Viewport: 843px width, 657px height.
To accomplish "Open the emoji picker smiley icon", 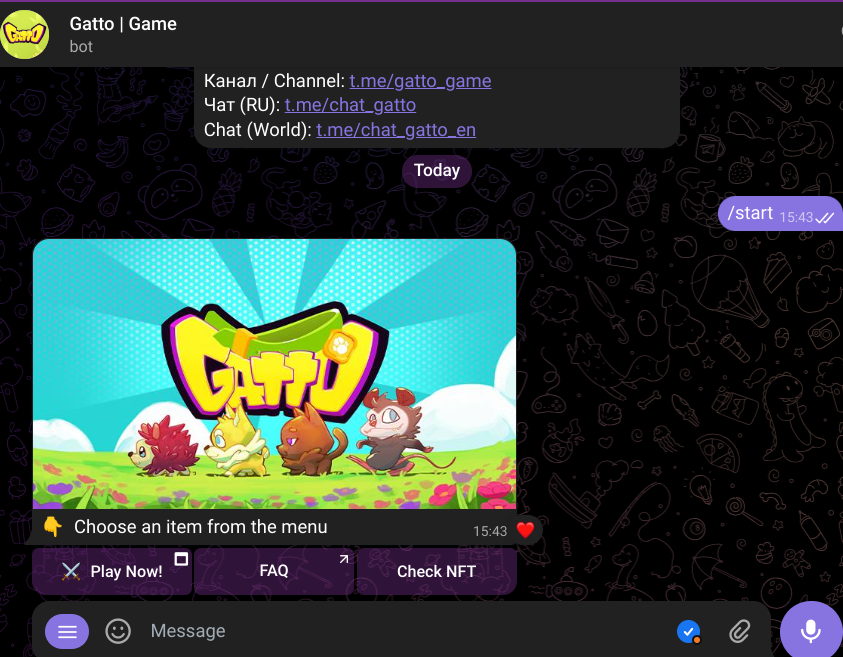I will [x=118, y=631].
